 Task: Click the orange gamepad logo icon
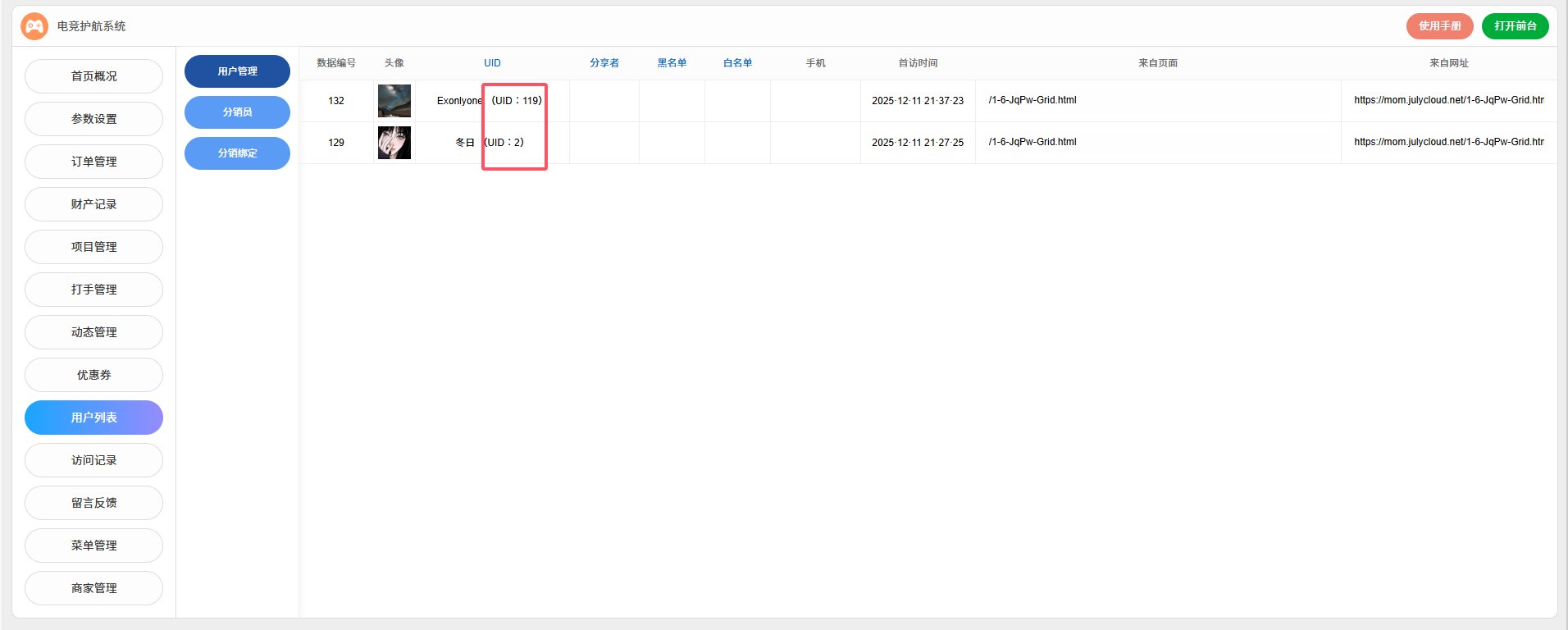click(x=34, y=26)
